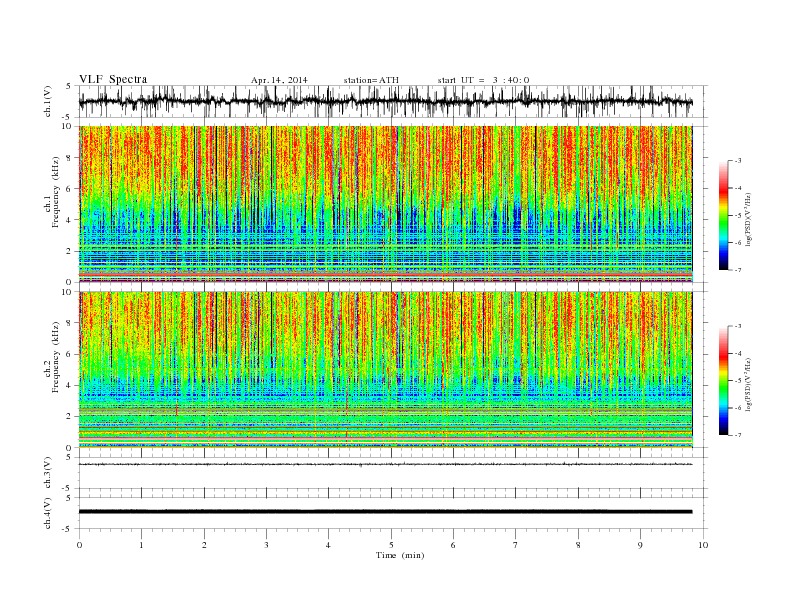The width and height of the screenshot is (792, 612).
Task: Click the "8" kHz tick on ch.1 frequency axis
Action: point(70,158)
